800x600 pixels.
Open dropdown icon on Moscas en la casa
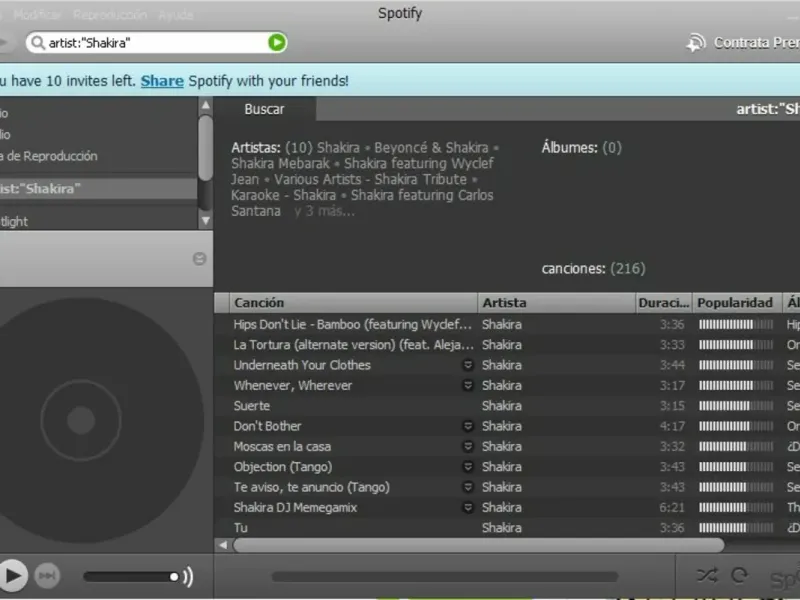click(x=467, y=446)
